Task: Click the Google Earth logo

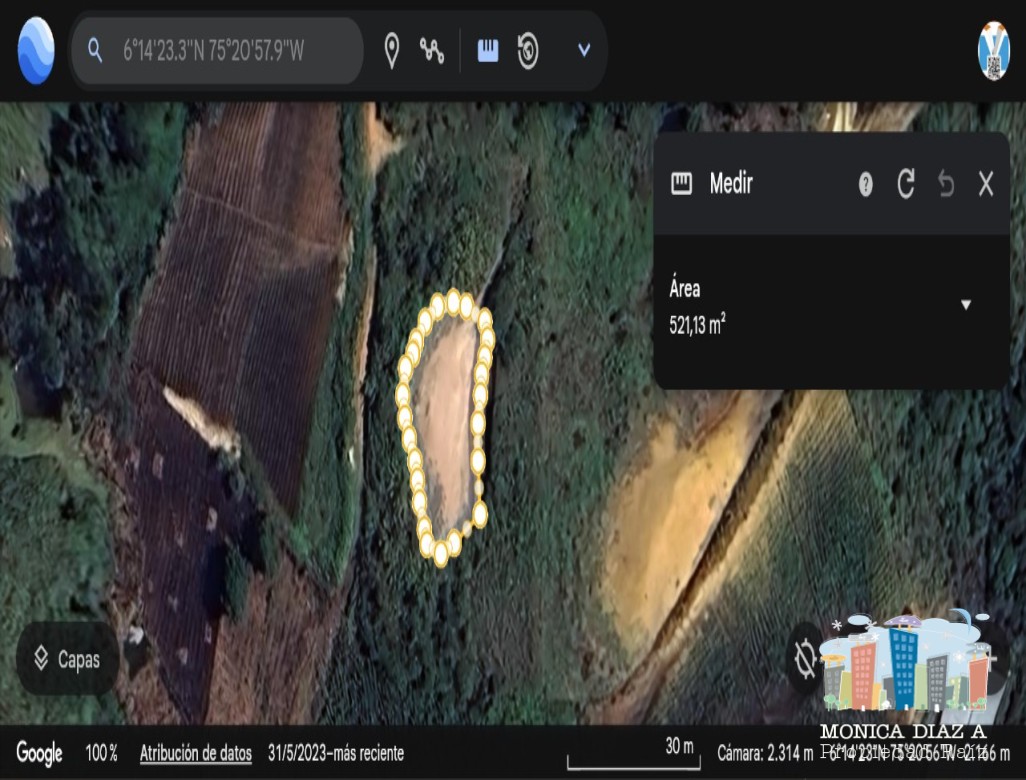Action: tap(36, 50)
